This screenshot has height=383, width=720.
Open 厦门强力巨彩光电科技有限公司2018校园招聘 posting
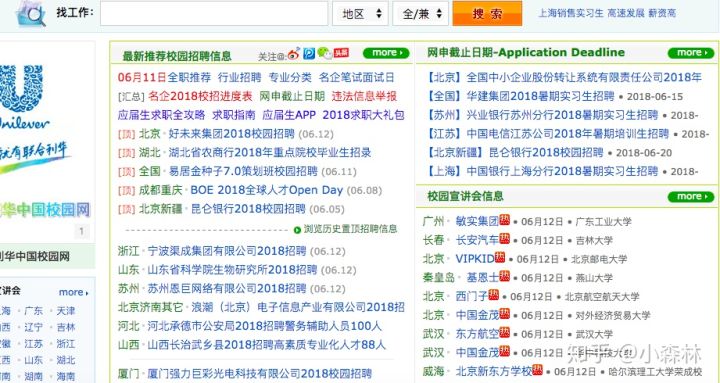point(259,373)
